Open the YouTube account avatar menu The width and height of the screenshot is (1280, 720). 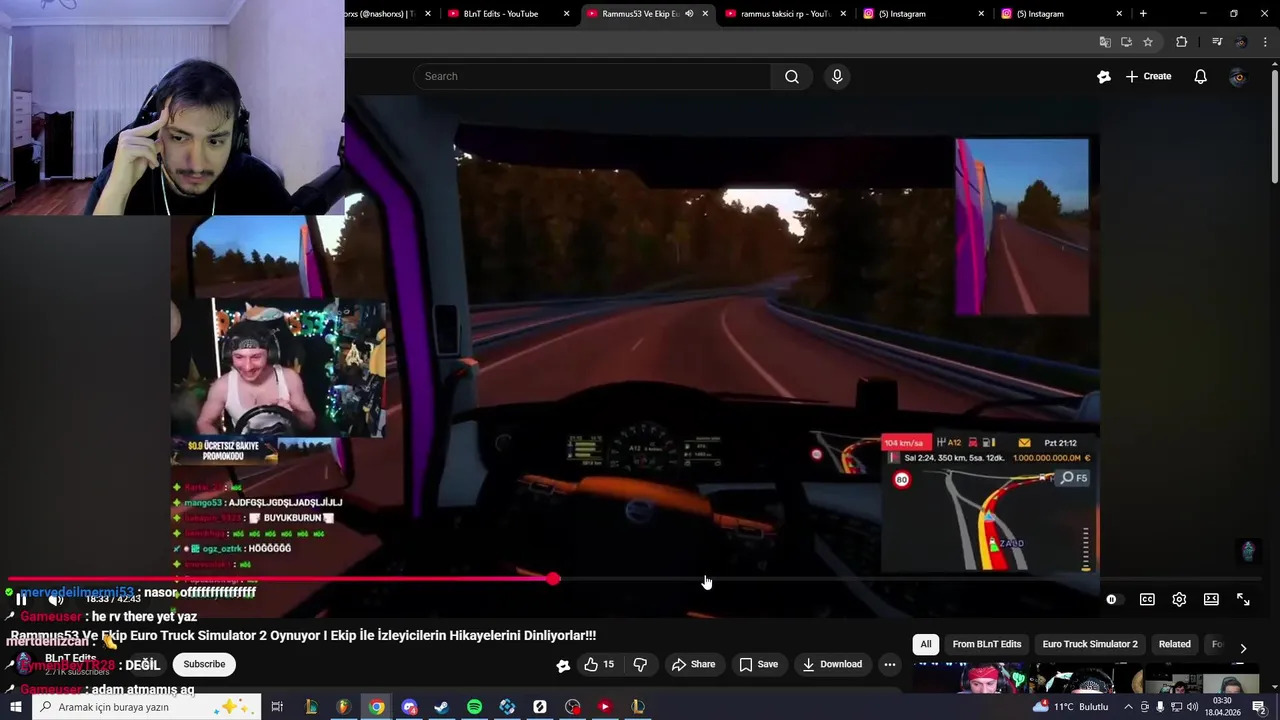coord(1238,76)
